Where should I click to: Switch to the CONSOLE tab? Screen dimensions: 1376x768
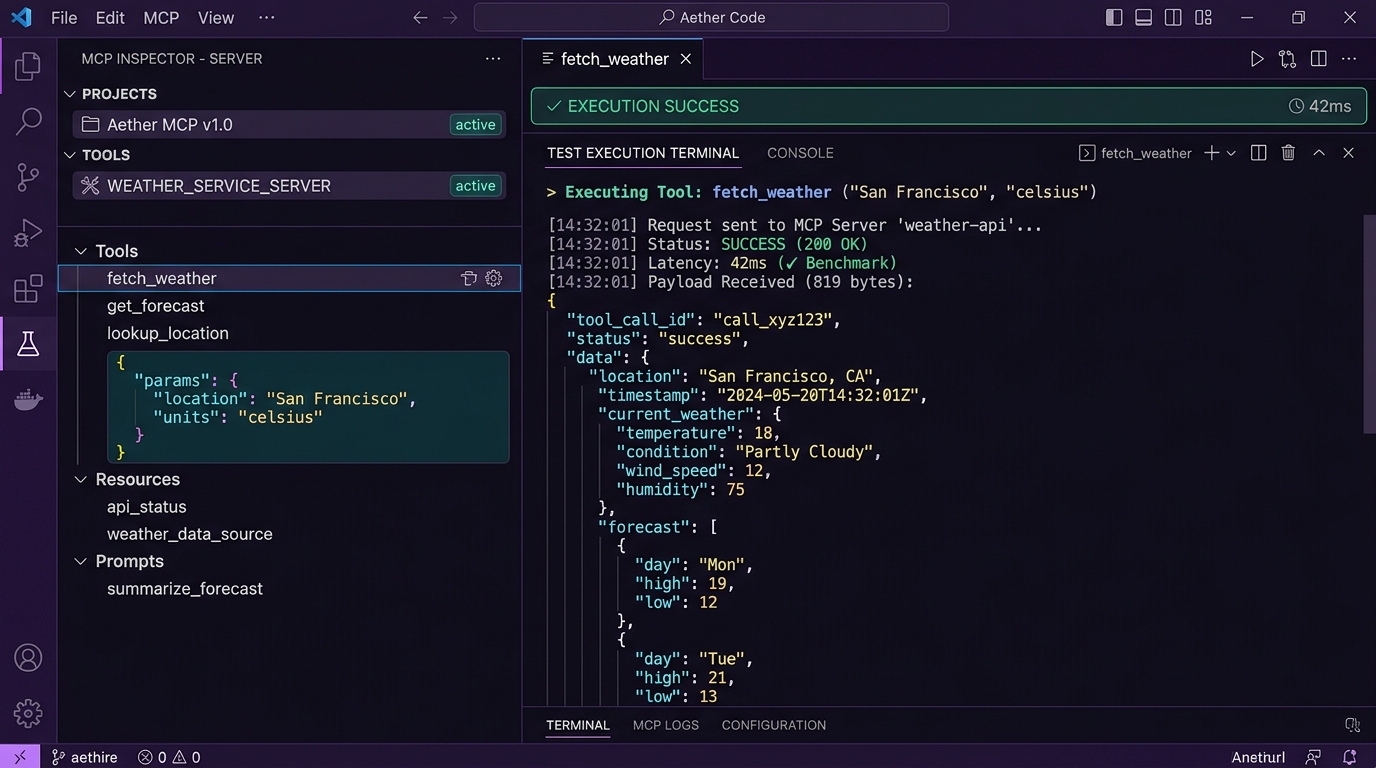point(800,153)
